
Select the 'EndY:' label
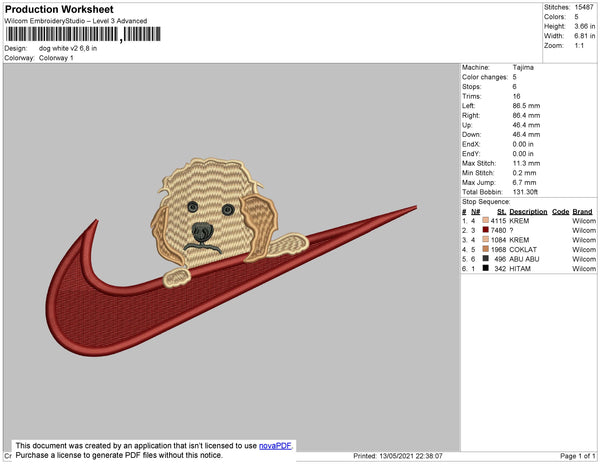click(x=471, y=154)
